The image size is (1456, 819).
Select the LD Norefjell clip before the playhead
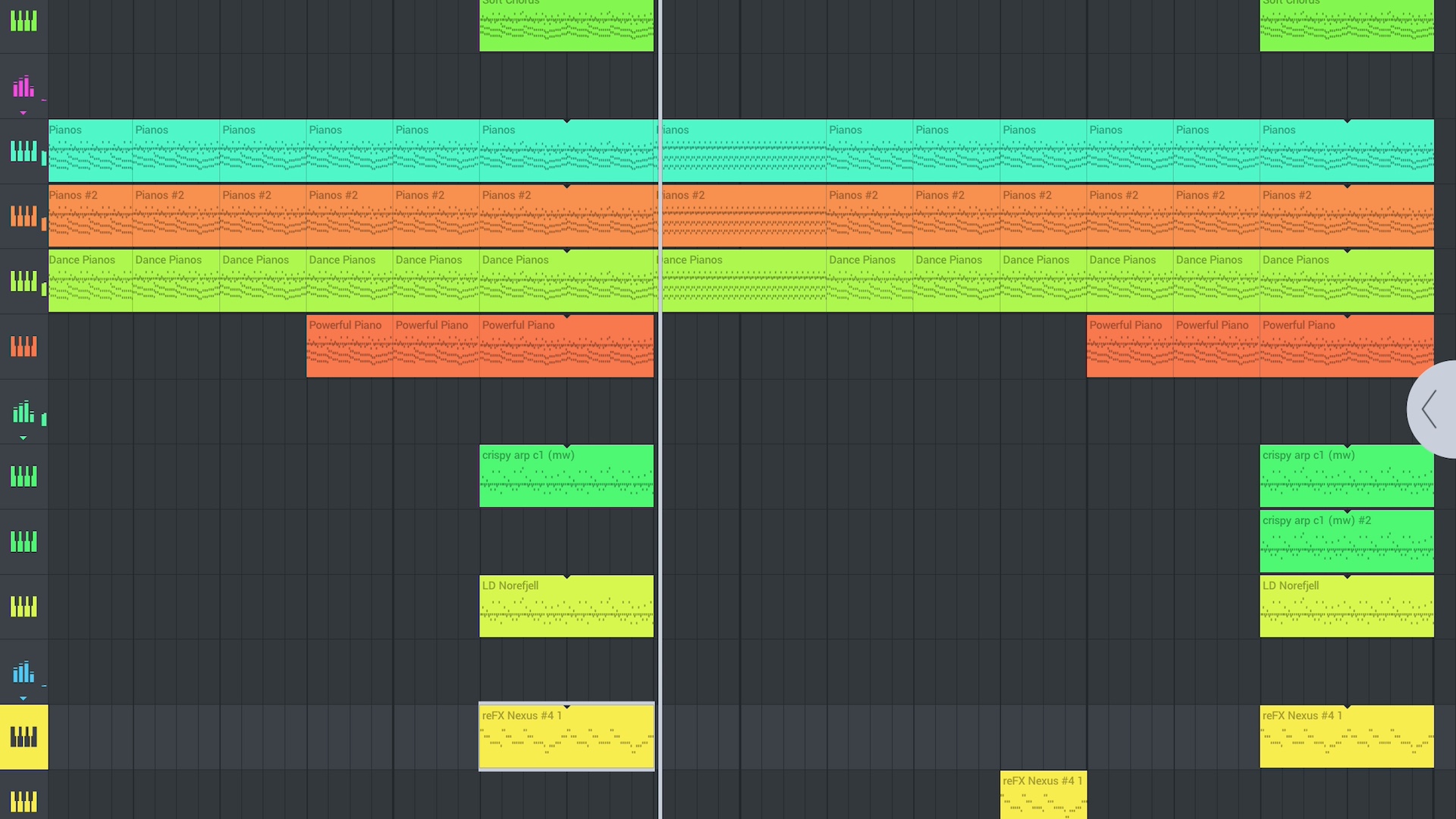click(566, 606)
